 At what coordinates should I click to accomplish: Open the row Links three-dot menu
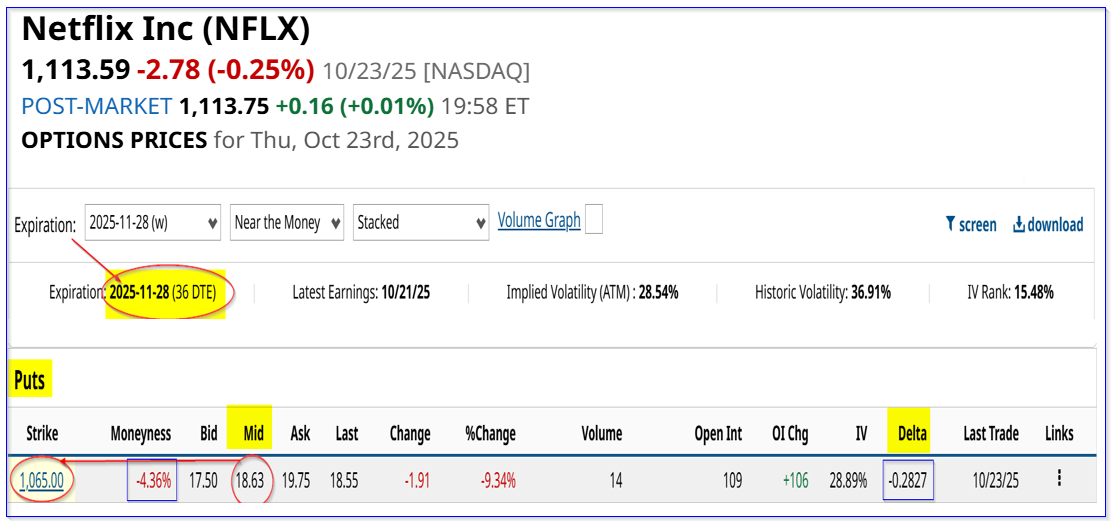tap(1058, 479)
